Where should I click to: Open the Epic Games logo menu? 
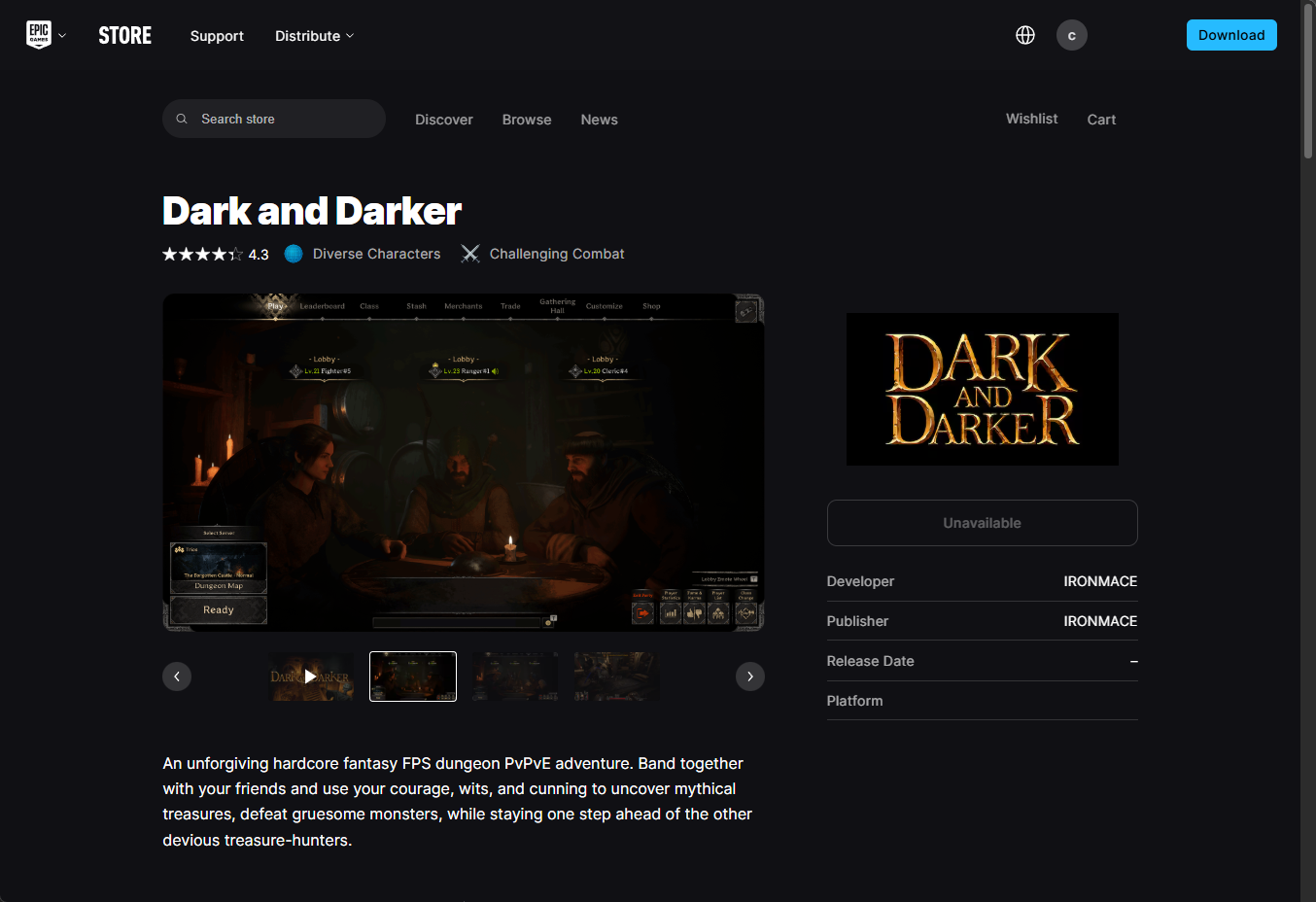pyautogui.click(x=39, y=35)
